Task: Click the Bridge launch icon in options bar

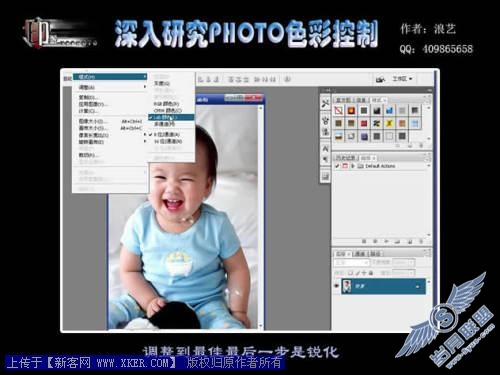Action: coord(379,79)
